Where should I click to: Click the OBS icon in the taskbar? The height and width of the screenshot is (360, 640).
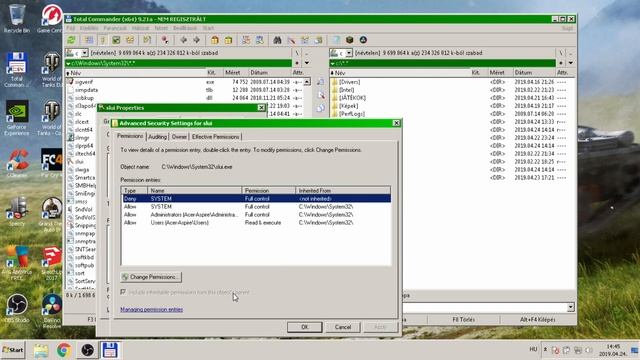[x=87, y=350]
